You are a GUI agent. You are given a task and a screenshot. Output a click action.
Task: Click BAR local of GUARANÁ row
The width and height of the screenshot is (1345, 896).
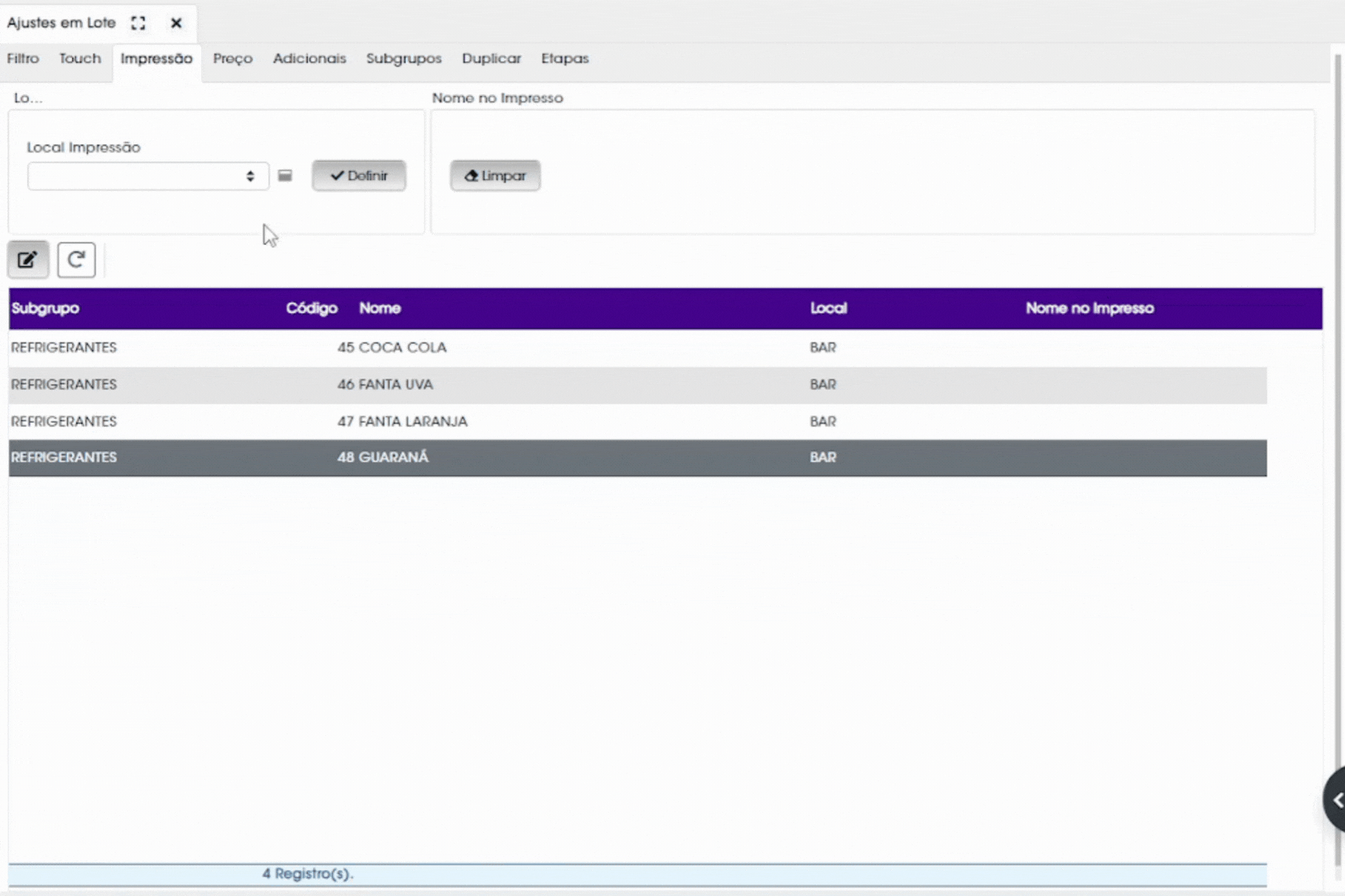pyautogui.click(x=823, y=458)
